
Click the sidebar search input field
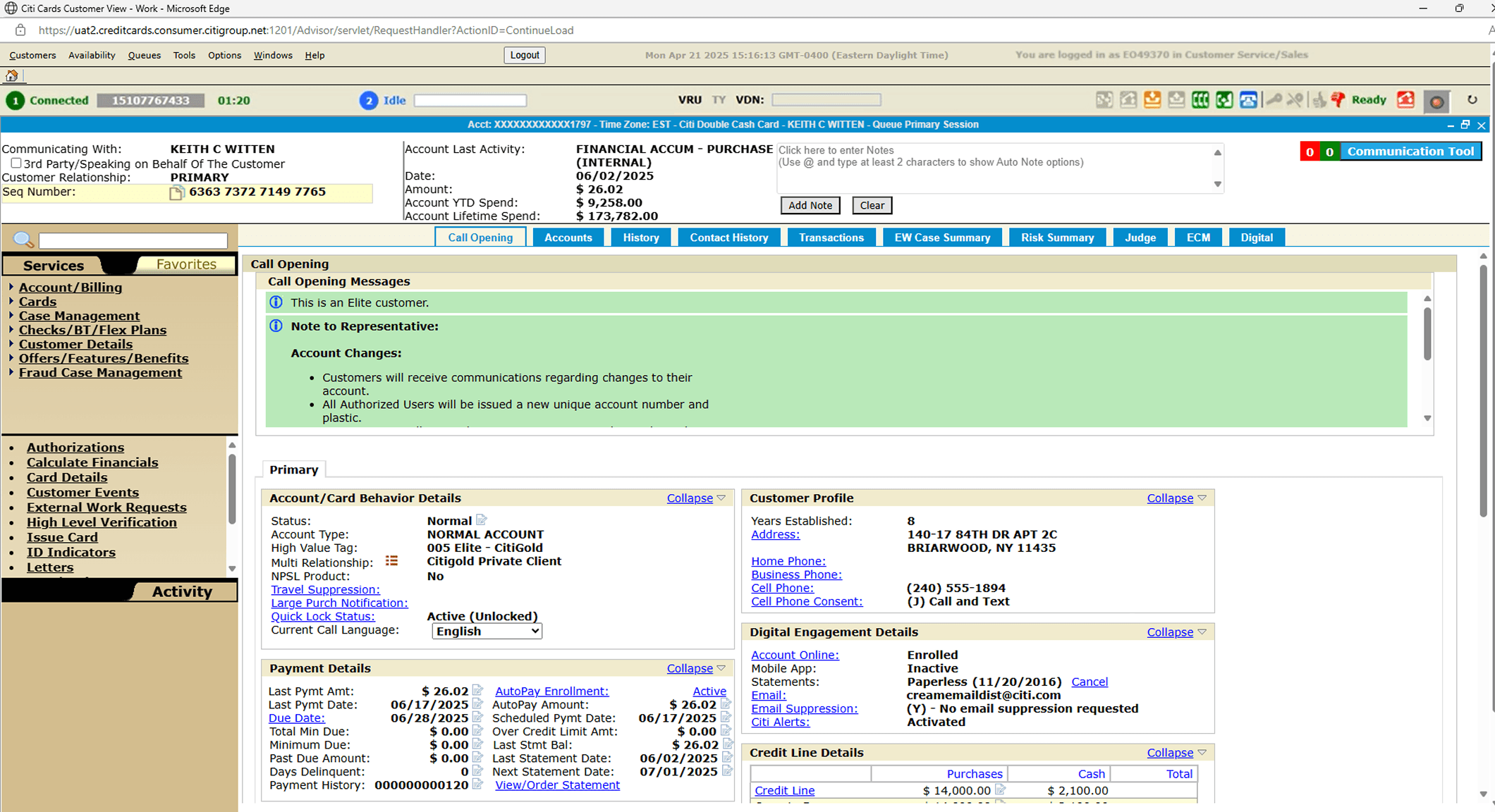(x=133, y=240)
